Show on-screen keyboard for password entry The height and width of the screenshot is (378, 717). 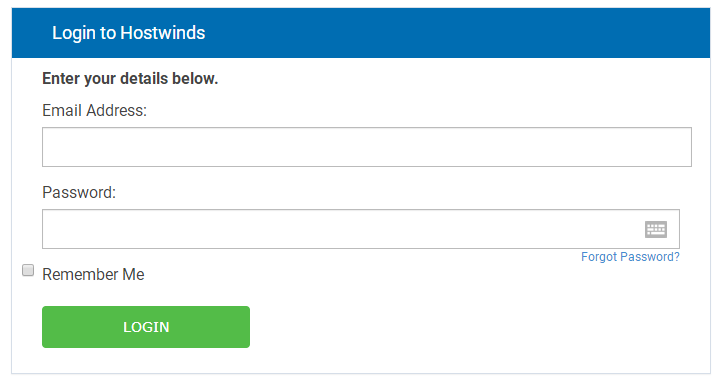pos(656,229)
